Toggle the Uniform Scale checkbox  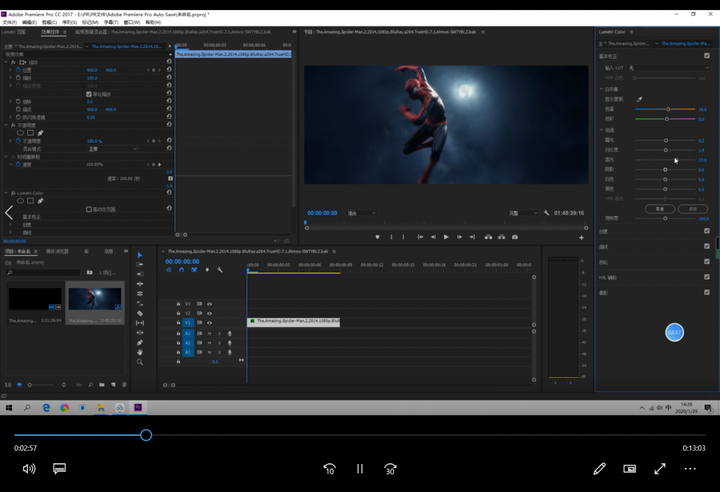pos(89,94)
